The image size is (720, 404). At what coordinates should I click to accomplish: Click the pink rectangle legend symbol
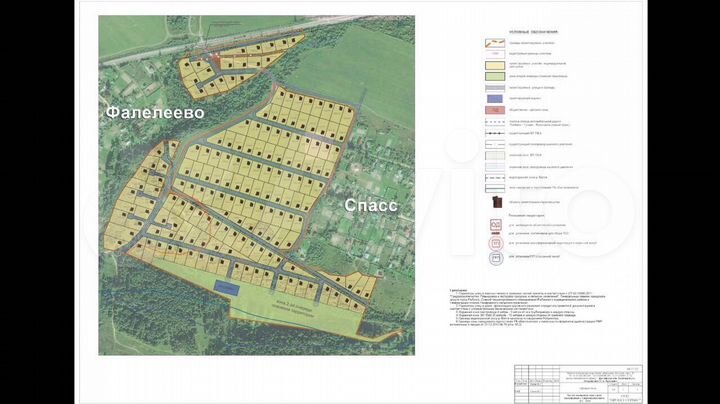click(494, 109)
